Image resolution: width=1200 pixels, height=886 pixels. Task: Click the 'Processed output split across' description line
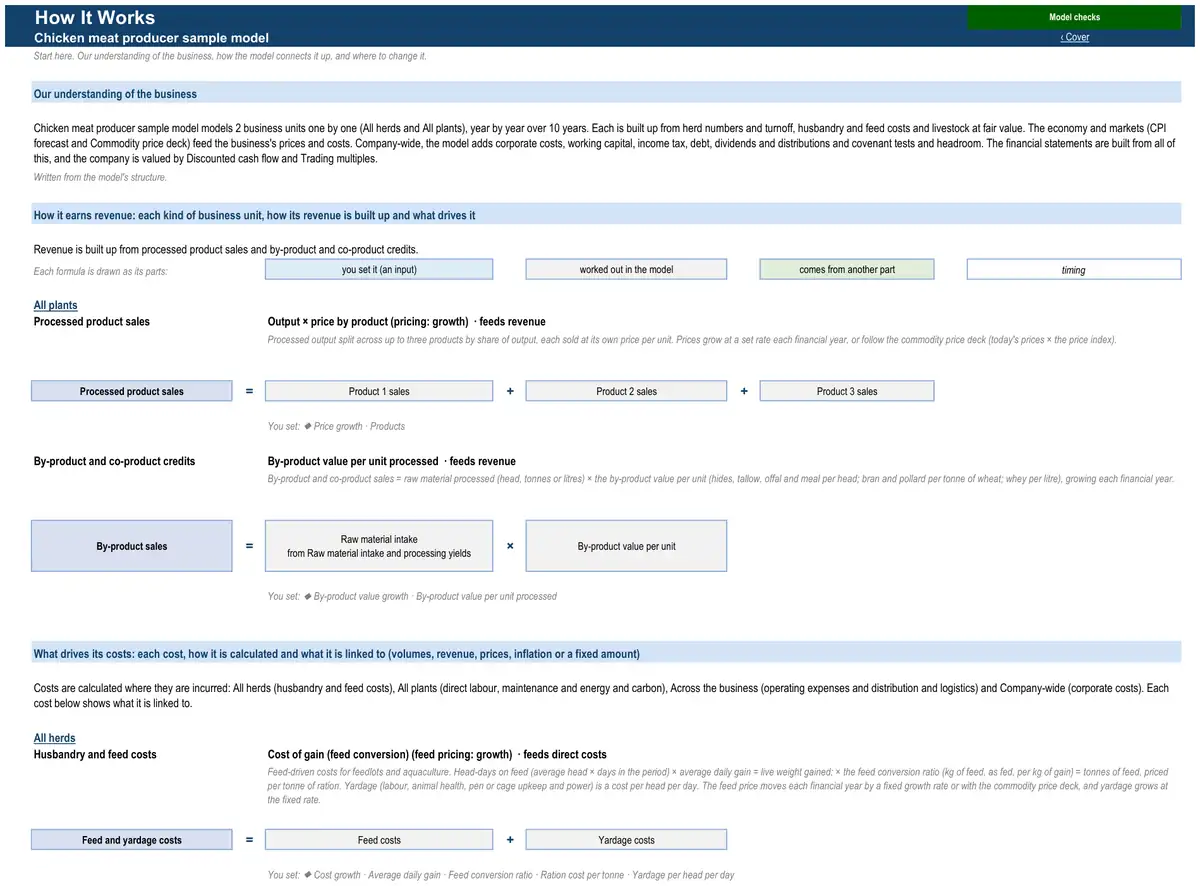pos(692,340)
